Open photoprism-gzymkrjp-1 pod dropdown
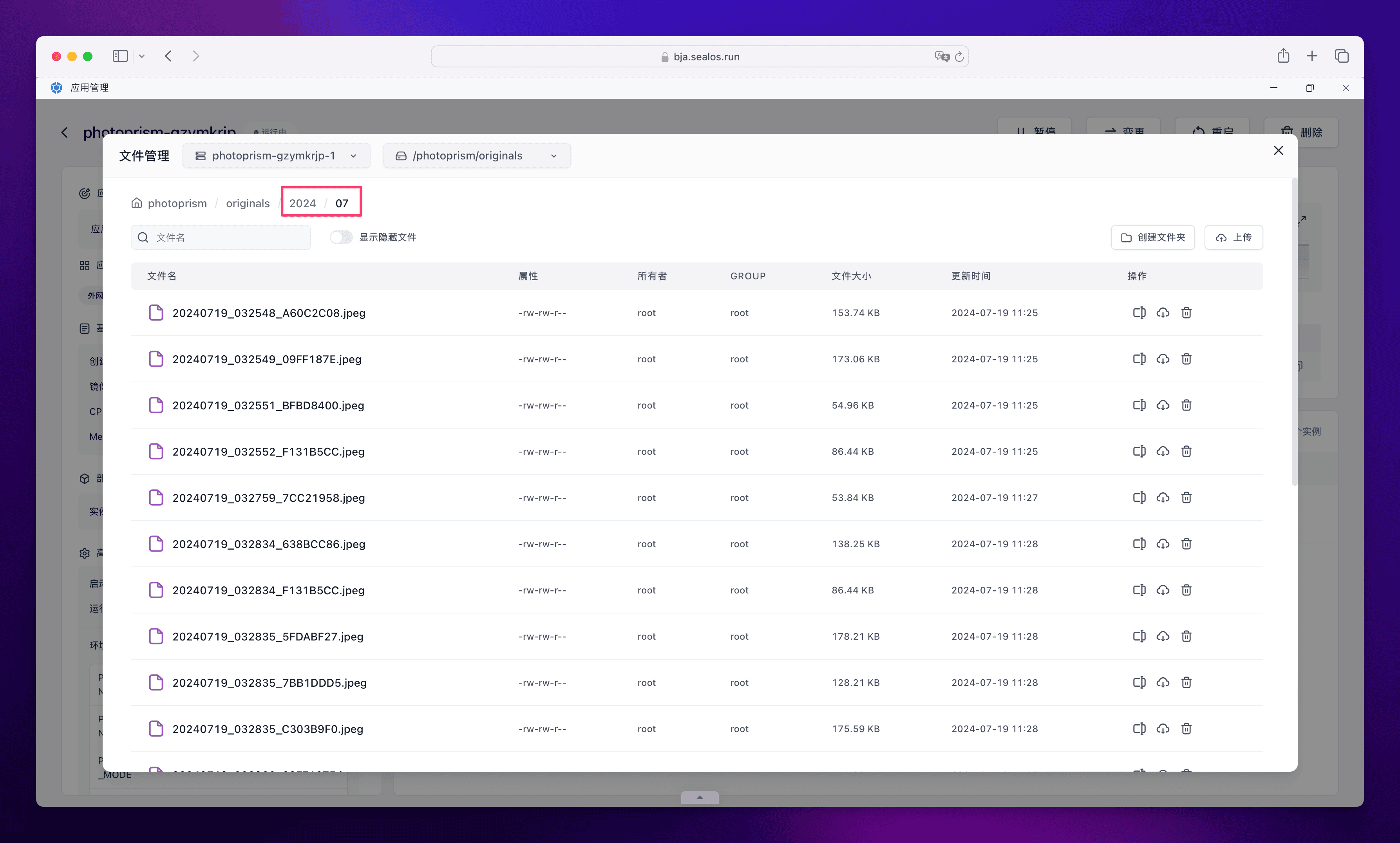The height and width of the screenshot is (843, 1400). pos(276,156)
